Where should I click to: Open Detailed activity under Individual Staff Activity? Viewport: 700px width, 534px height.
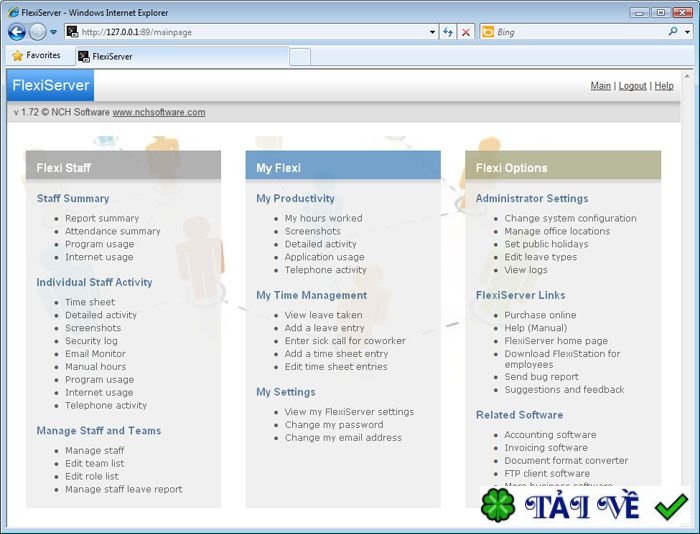(101, 315)
